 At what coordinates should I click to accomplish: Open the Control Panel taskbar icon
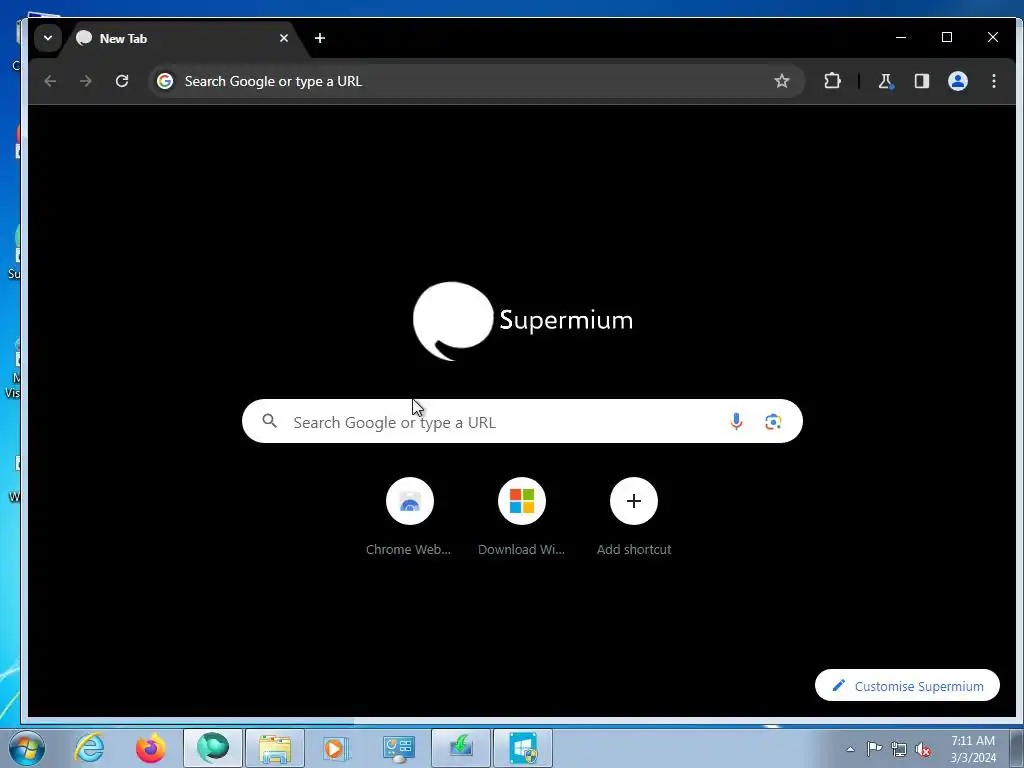(x=398, y=748)
